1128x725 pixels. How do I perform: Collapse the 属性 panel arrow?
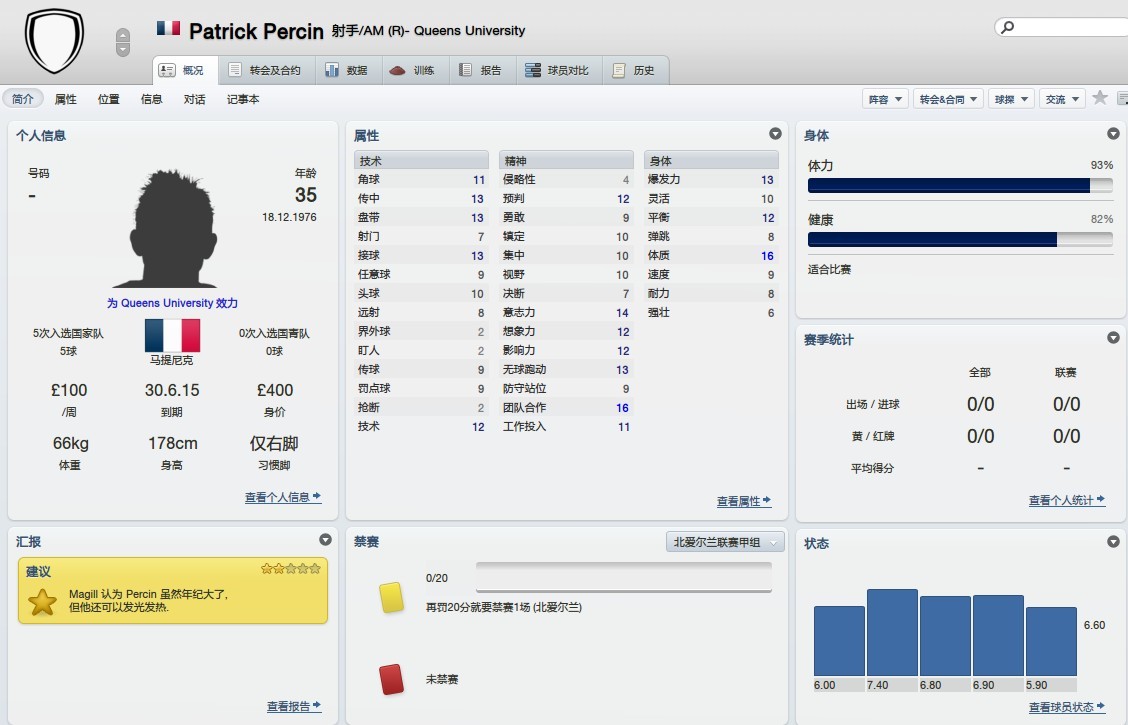[775, 134]
